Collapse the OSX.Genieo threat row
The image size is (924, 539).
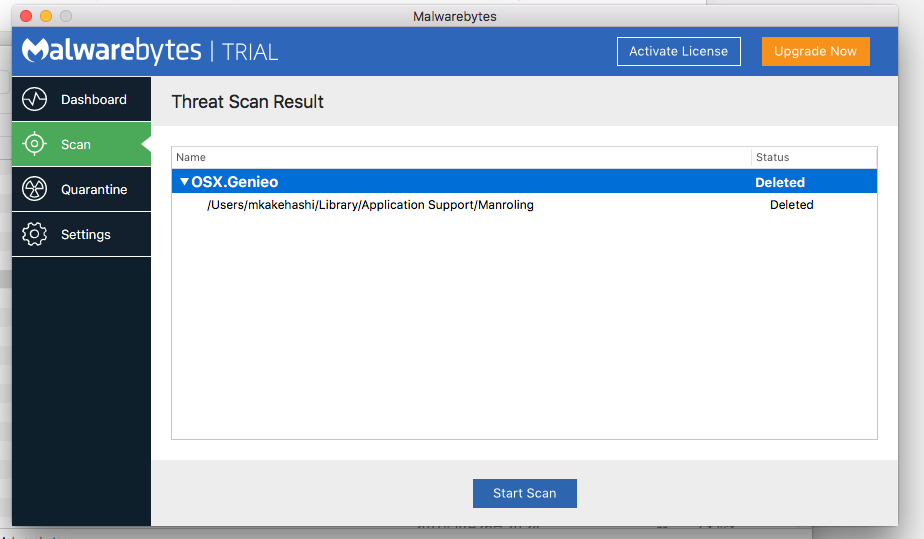(184, 181)
